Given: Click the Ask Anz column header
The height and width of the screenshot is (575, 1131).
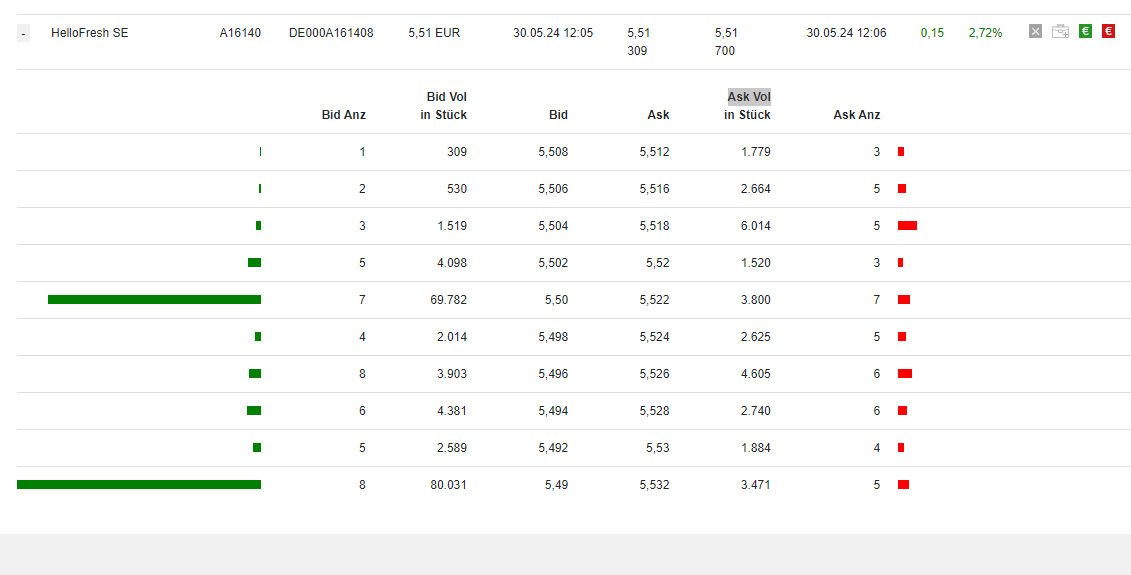Looking at the screenshot, I should coord(856,115).
